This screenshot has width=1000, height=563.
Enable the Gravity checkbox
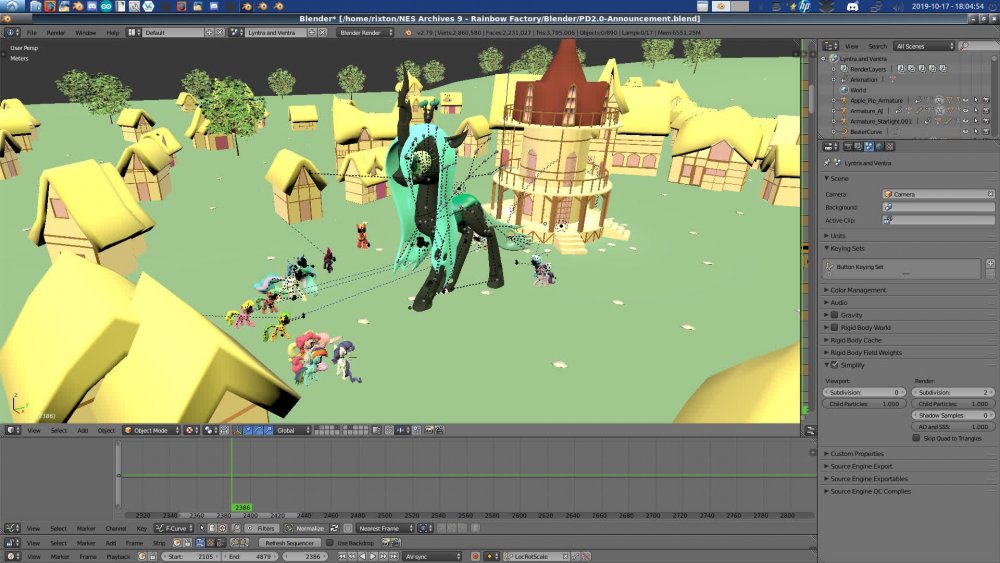(x=834, y=315)
